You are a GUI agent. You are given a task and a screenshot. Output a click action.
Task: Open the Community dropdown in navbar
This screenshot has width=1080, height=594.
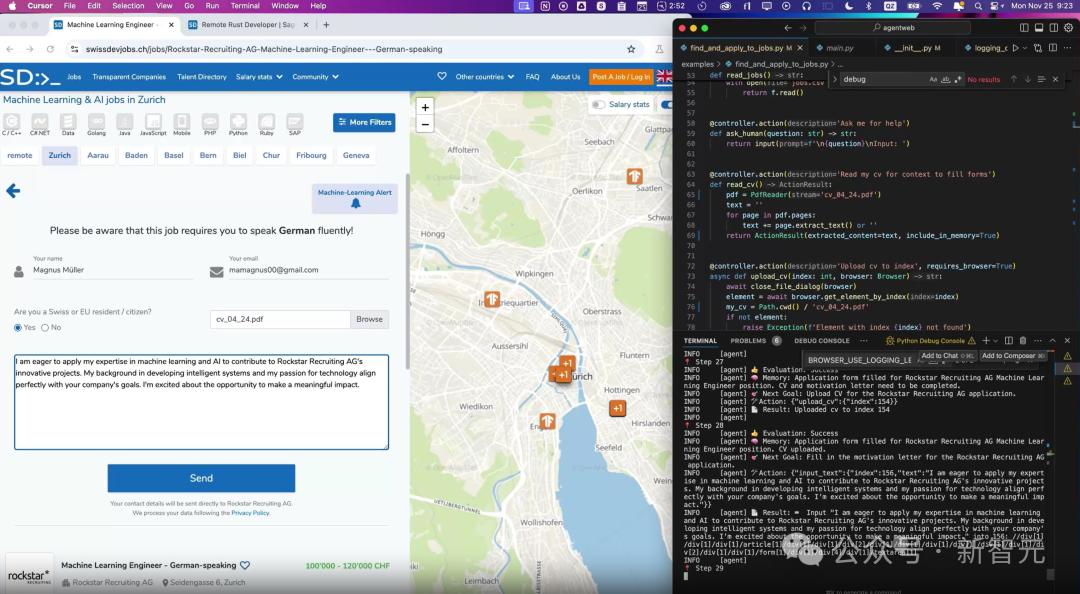313,76
